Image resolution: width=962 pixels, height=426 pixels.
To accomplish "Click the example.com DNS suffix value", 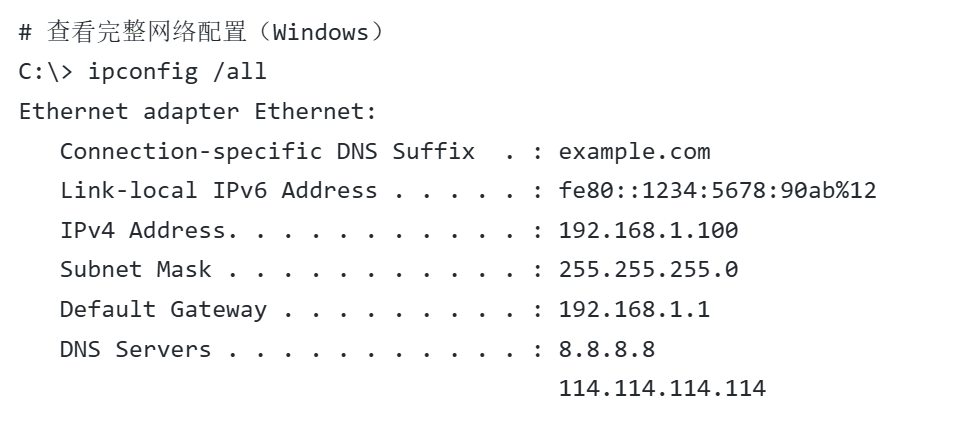I will [x=634, y=151].
